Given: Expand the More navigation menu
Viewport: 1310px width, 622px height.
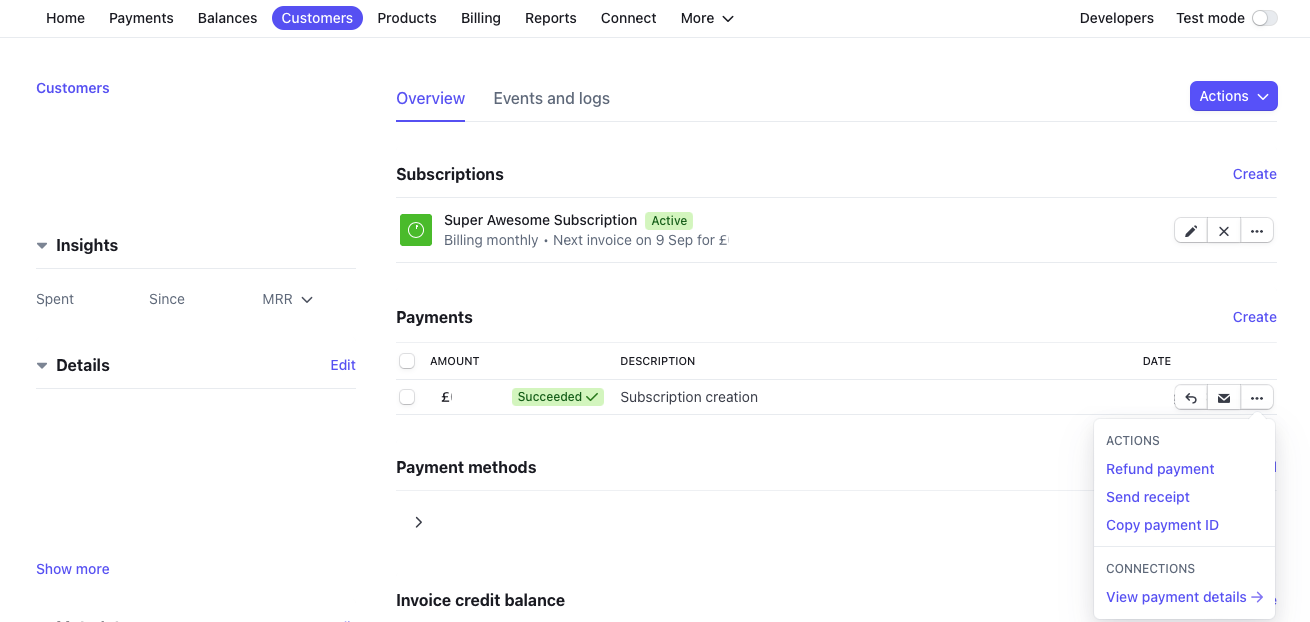Looking at the screenshot, I should [706, 18].
